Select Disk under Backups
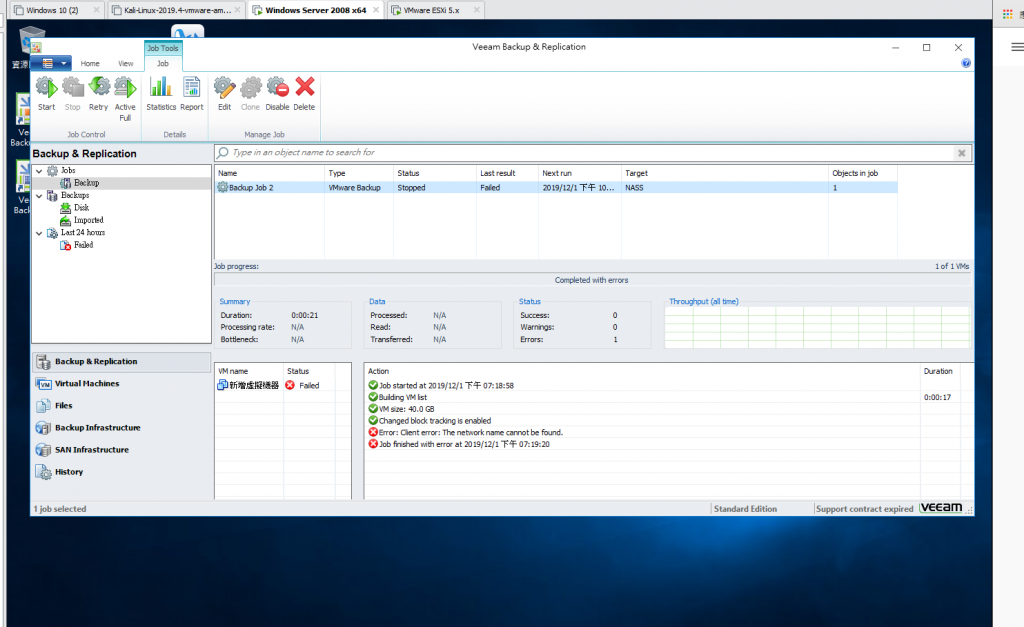1024x627 pixels. [81, 208]
